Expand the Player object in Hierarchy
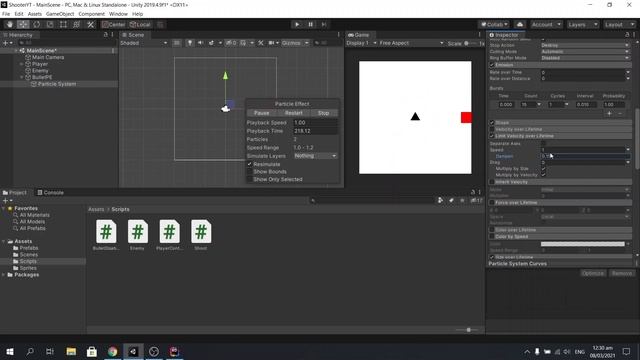 (22, 64)
